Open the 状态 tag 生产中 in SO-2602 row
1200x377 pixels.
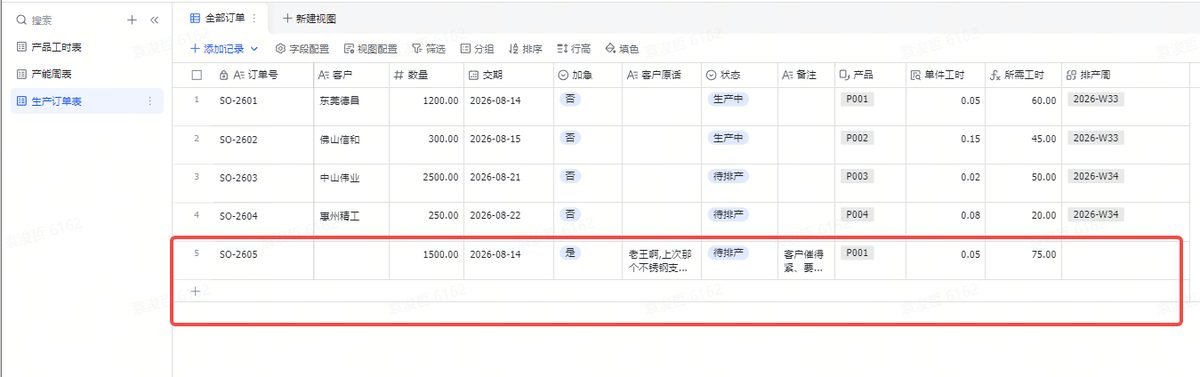point(728,137)
